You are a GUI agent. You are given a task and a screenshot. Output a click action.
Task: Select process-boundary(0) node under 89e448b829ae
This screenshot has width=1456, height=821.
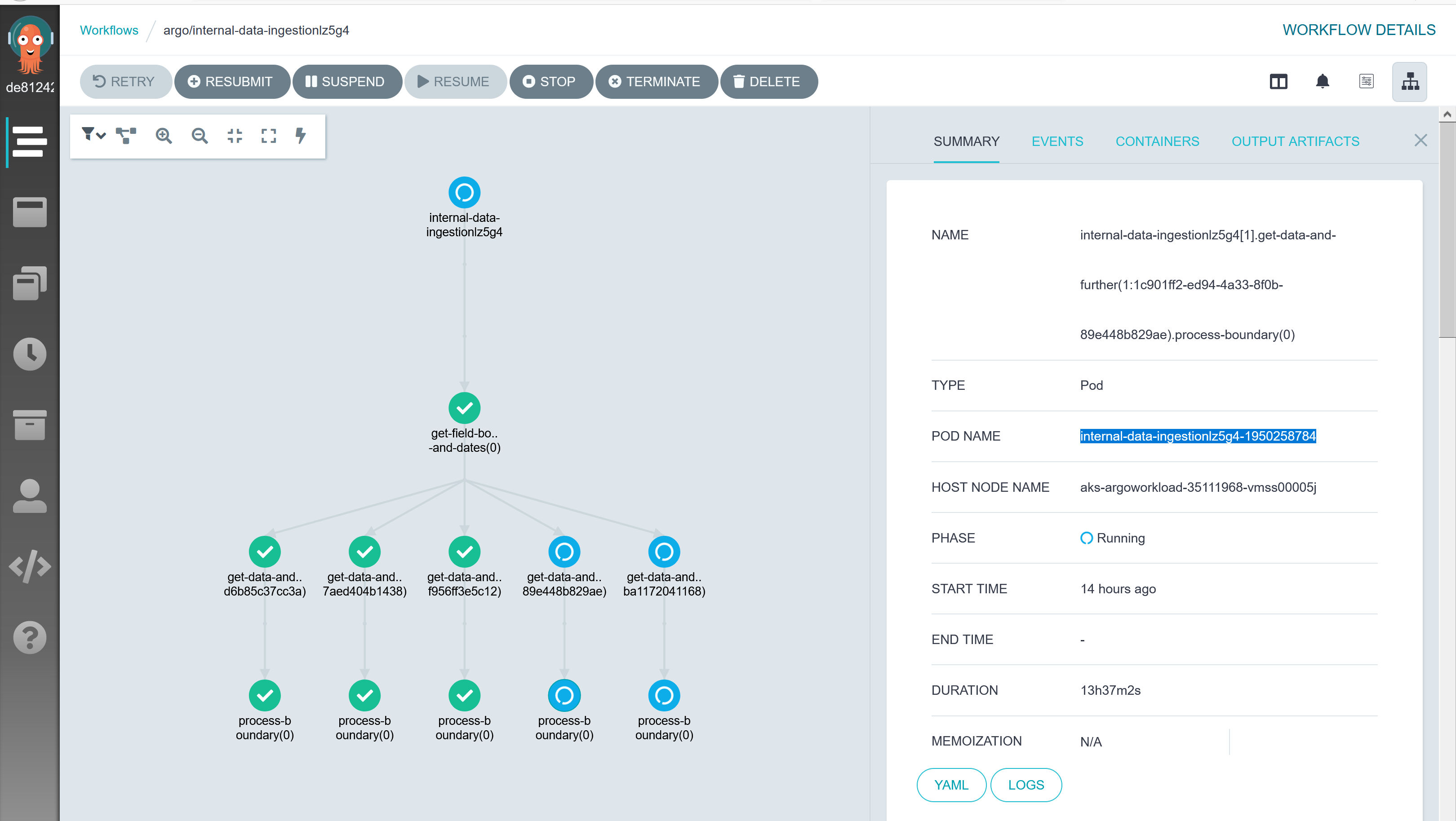[x=564, y=695]
